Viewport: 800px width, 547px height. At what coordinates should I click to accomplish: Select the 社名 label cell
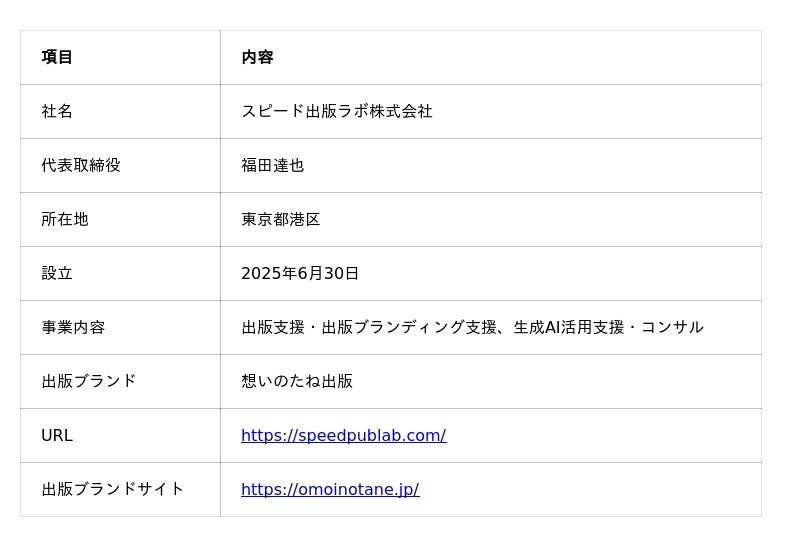pos(57,111)
